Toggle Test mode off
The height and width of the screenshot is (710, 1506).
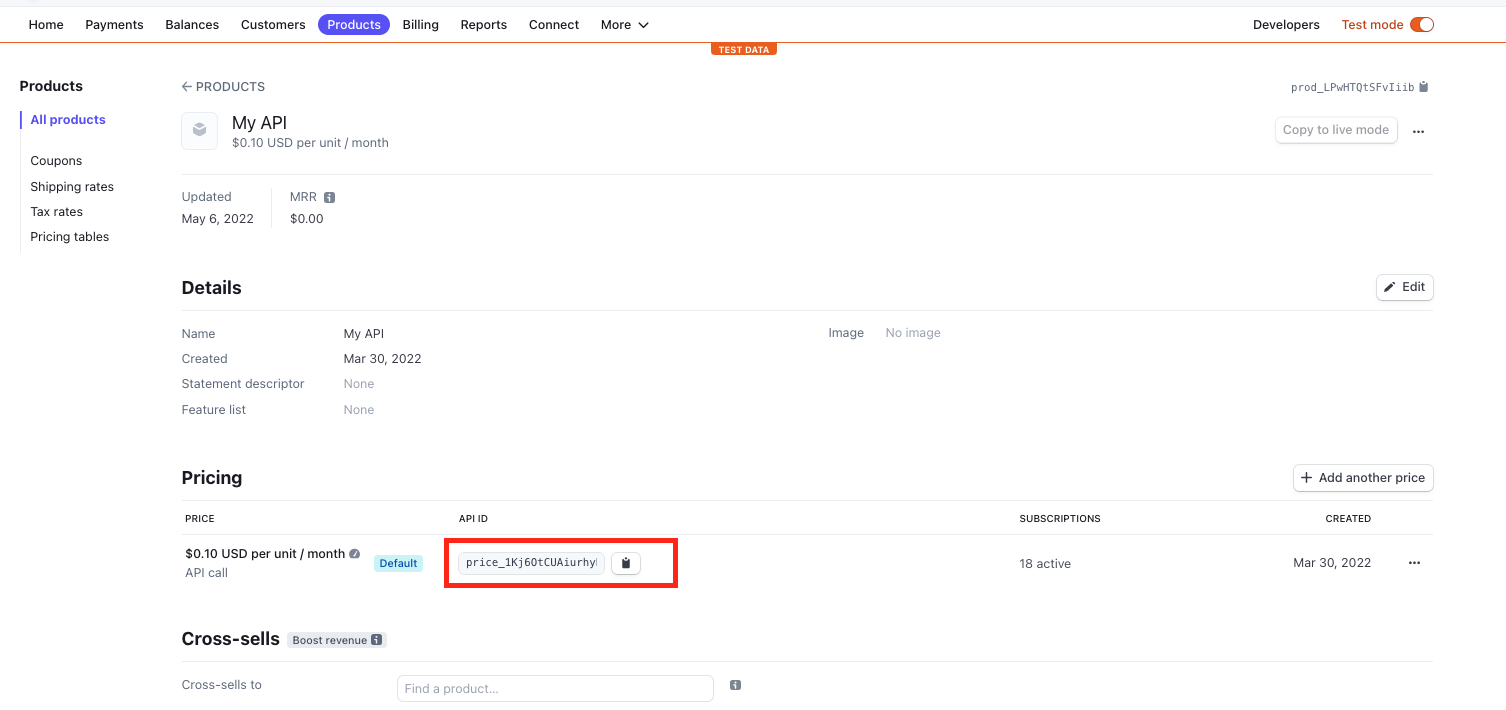click(1422, 24)
